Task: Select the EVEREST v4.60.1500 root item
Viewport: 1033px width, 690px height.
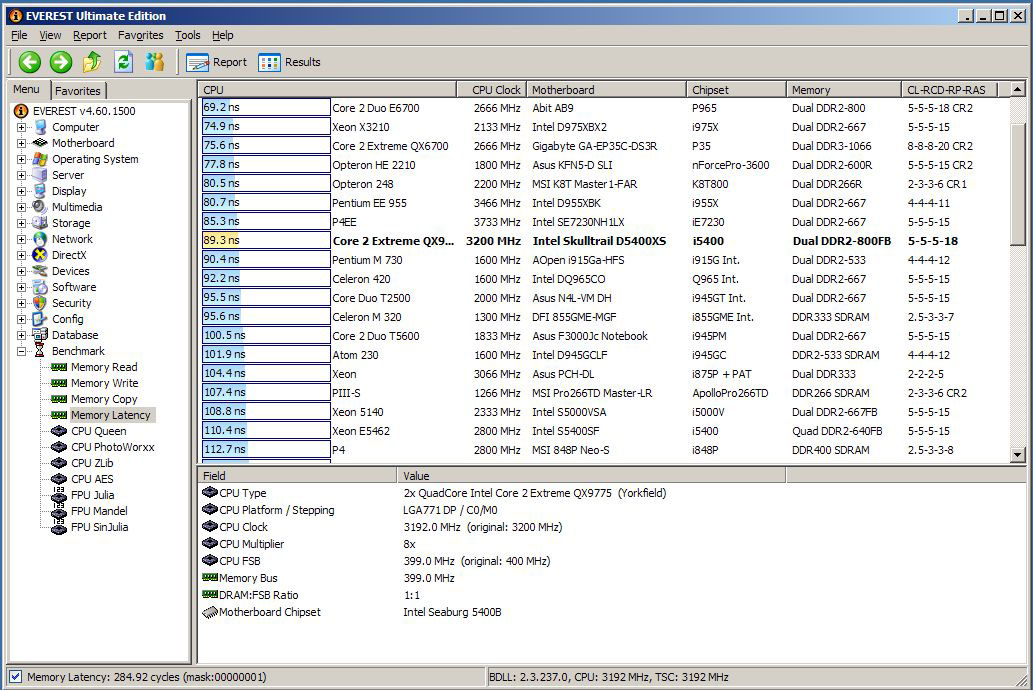Action: click(84, 111)
